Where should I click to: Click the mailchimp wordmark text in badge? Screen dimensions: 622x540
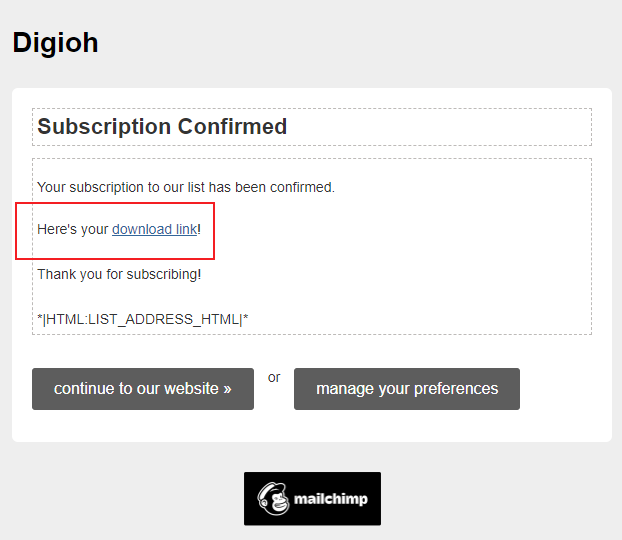326,499
